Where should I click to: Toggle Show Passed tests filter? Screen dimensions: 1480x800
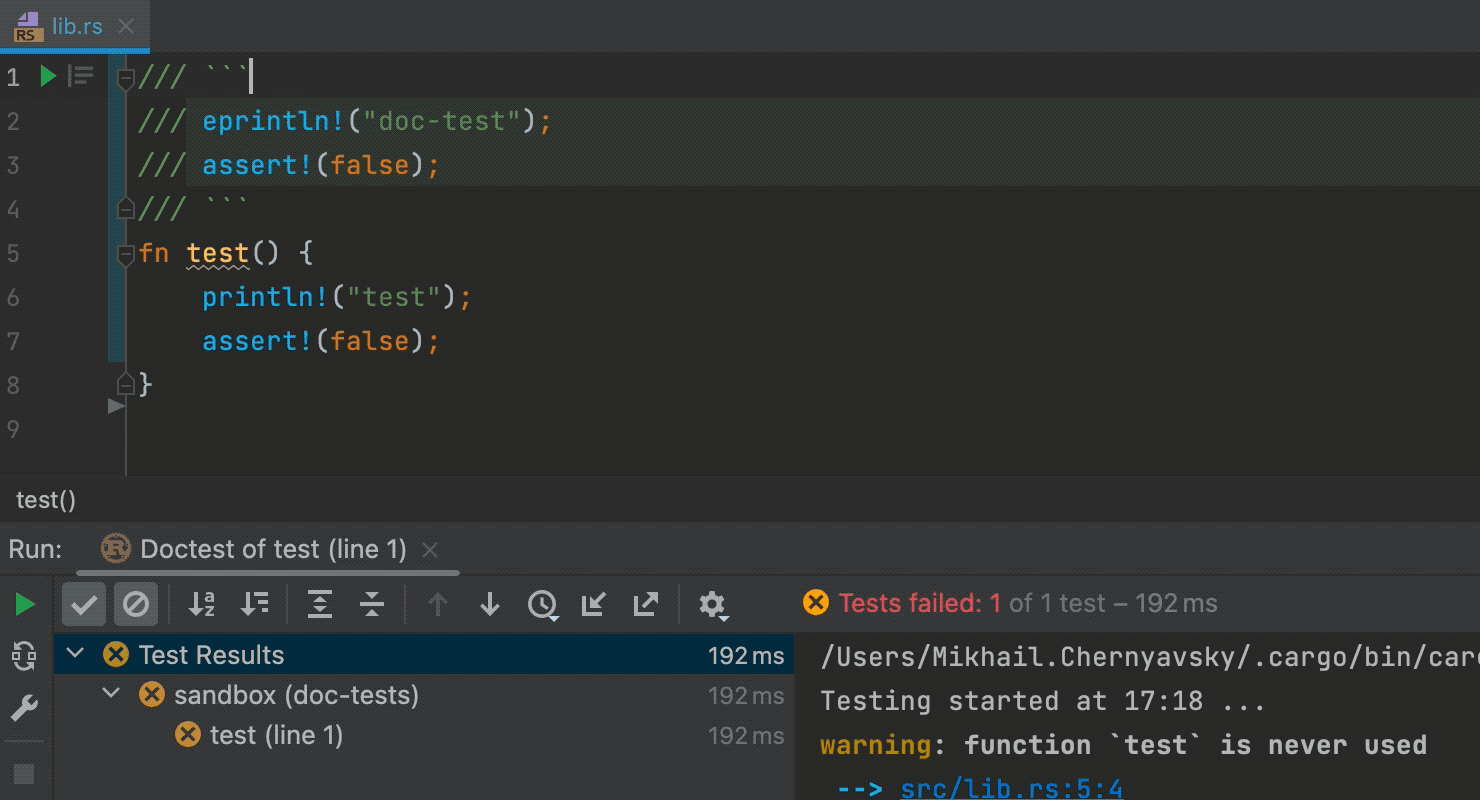click(84, 604)
